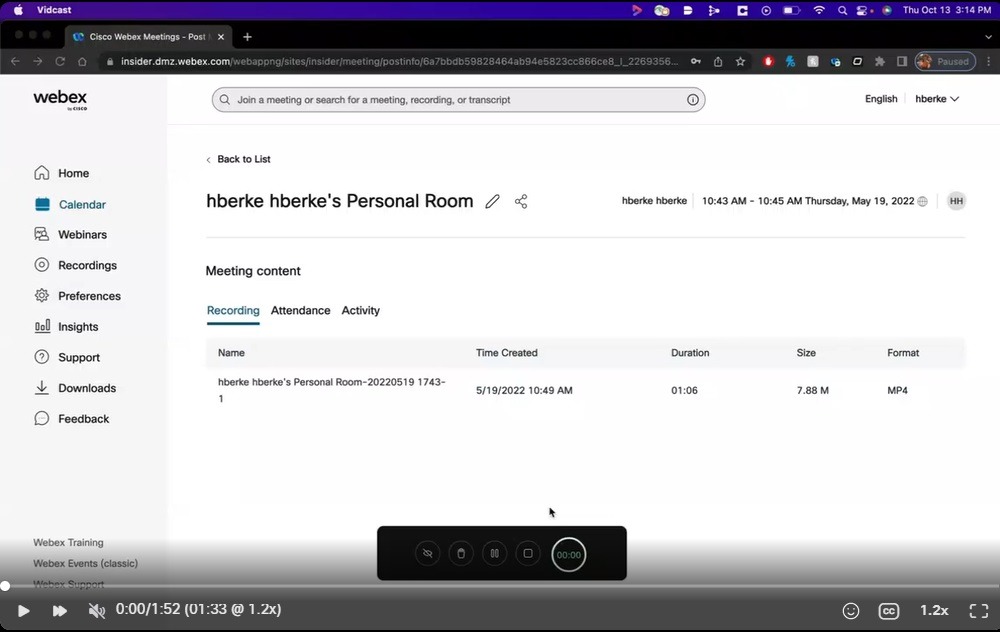Open Preferences gear in sidebar

(x=77, y=295)
